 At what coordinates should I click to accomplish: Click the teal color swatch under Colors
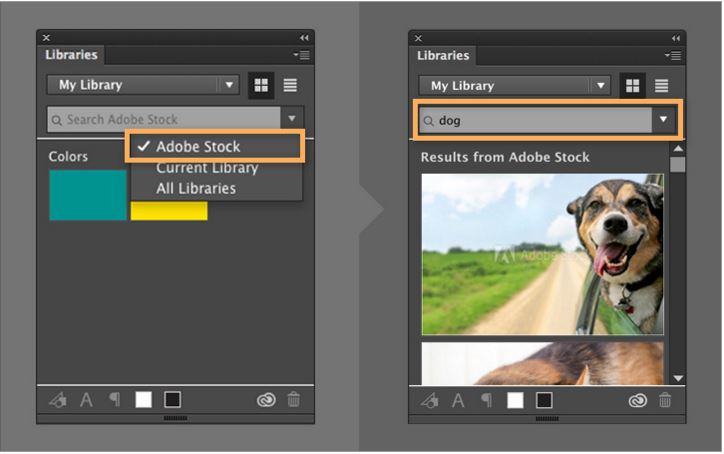pos(88,194)
